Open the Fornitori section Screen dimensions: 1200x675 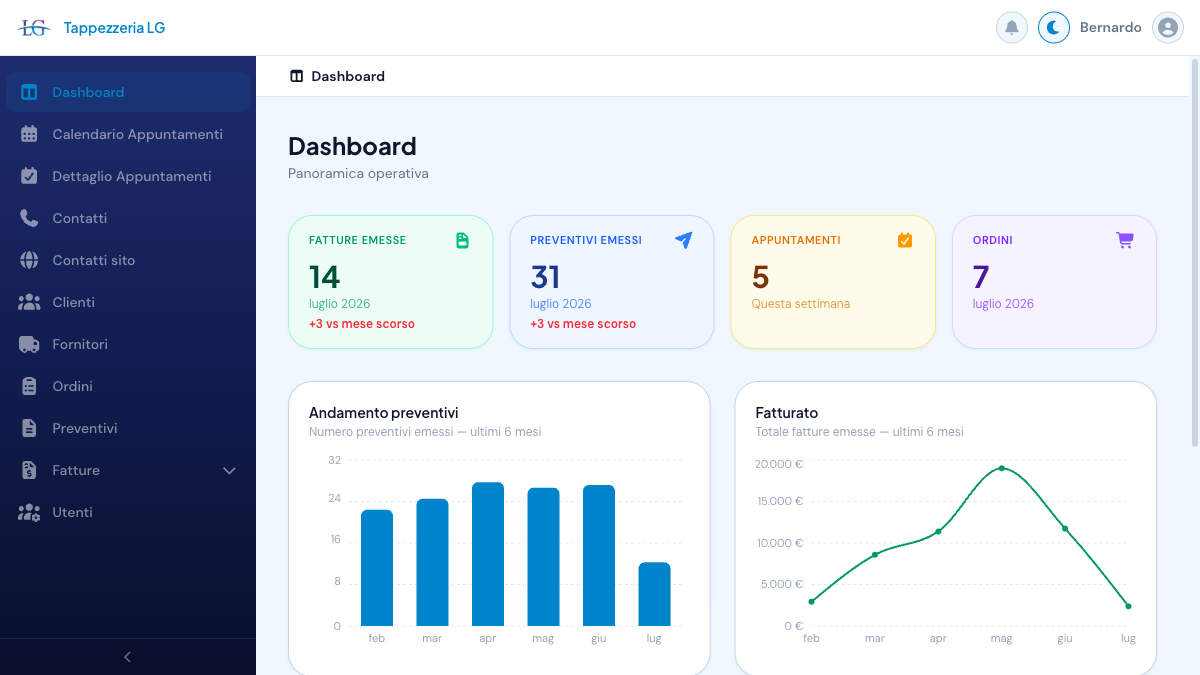tap(128, 344)
